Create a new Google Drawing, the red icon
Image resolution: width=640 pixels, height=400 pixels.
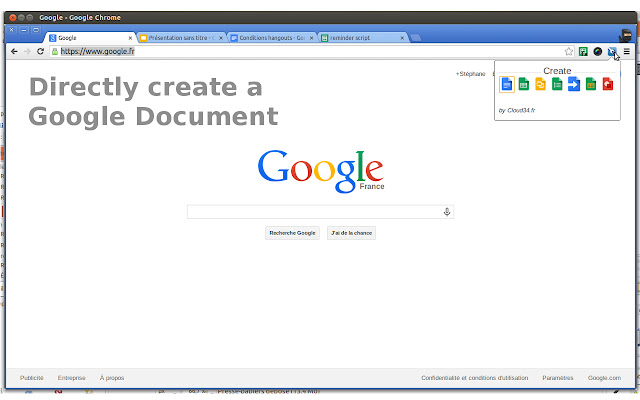pos(608,84)
